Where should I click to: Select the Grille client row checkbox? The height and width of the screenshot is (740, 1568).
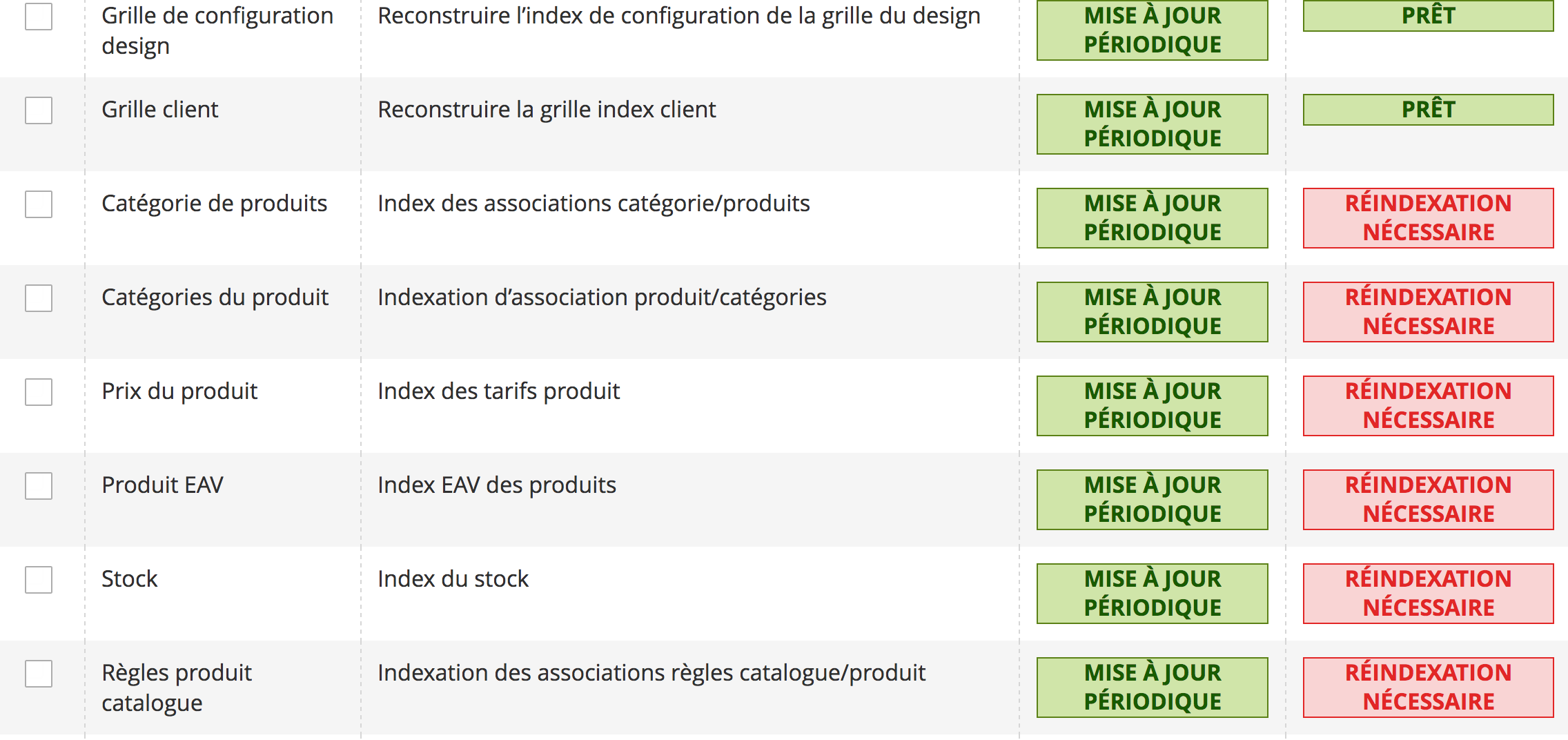click(x=39, y=110)
